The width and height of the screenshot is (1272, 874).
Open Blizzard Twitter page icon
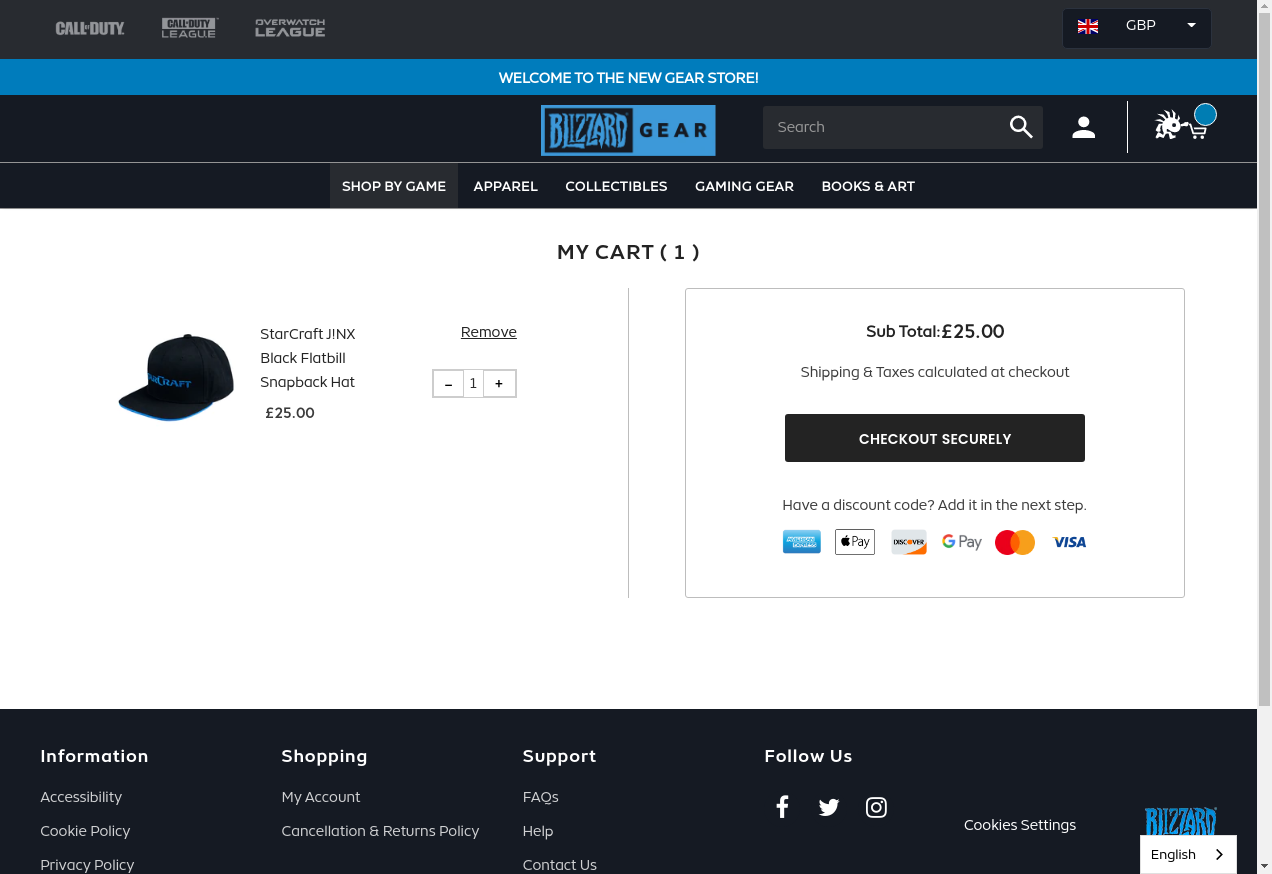pos(829,807)
